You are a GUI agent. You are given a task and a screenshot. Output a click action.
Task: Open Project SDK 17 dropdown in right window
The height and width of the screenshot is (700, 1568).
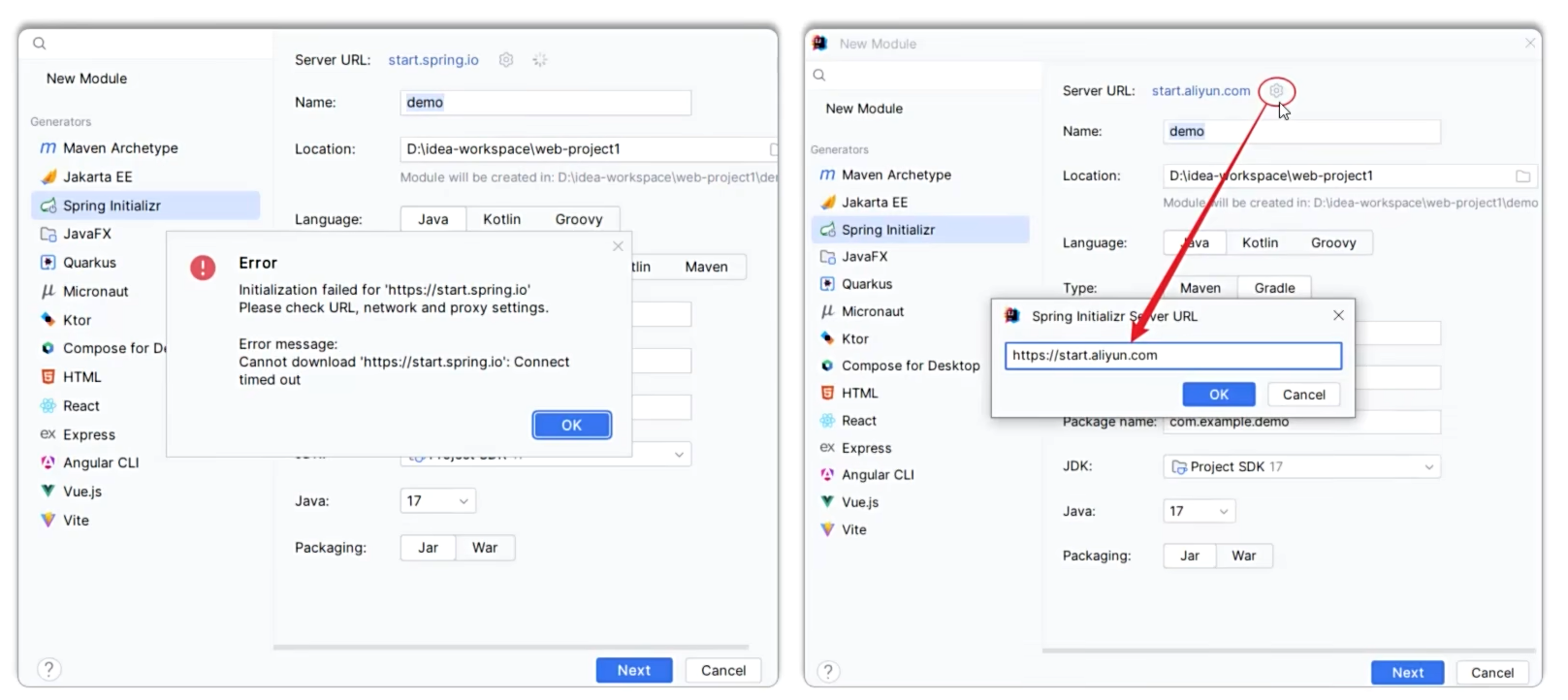pos(1301,466)
